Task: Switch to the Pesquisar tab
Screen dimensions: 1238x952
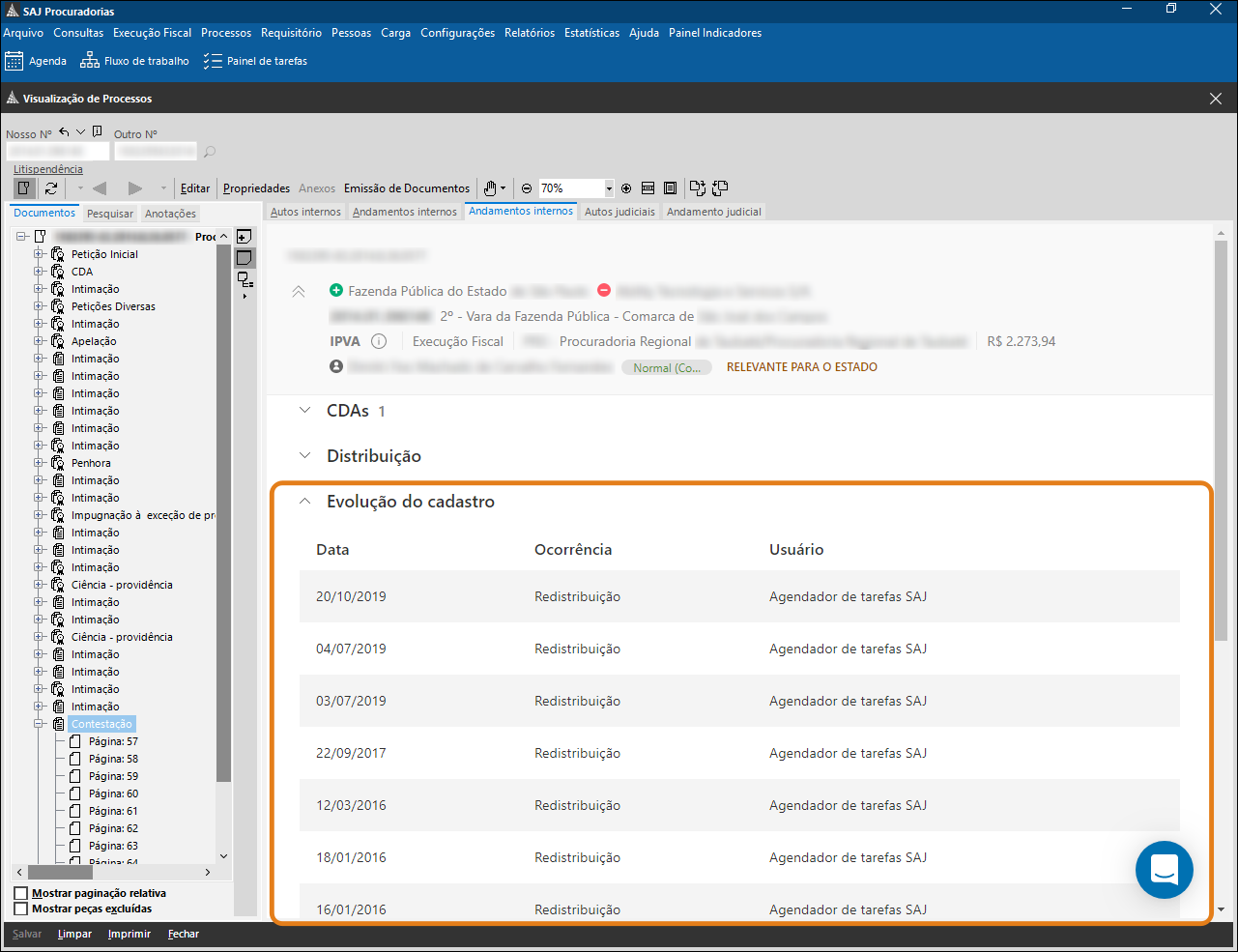Action: (110, 214)
